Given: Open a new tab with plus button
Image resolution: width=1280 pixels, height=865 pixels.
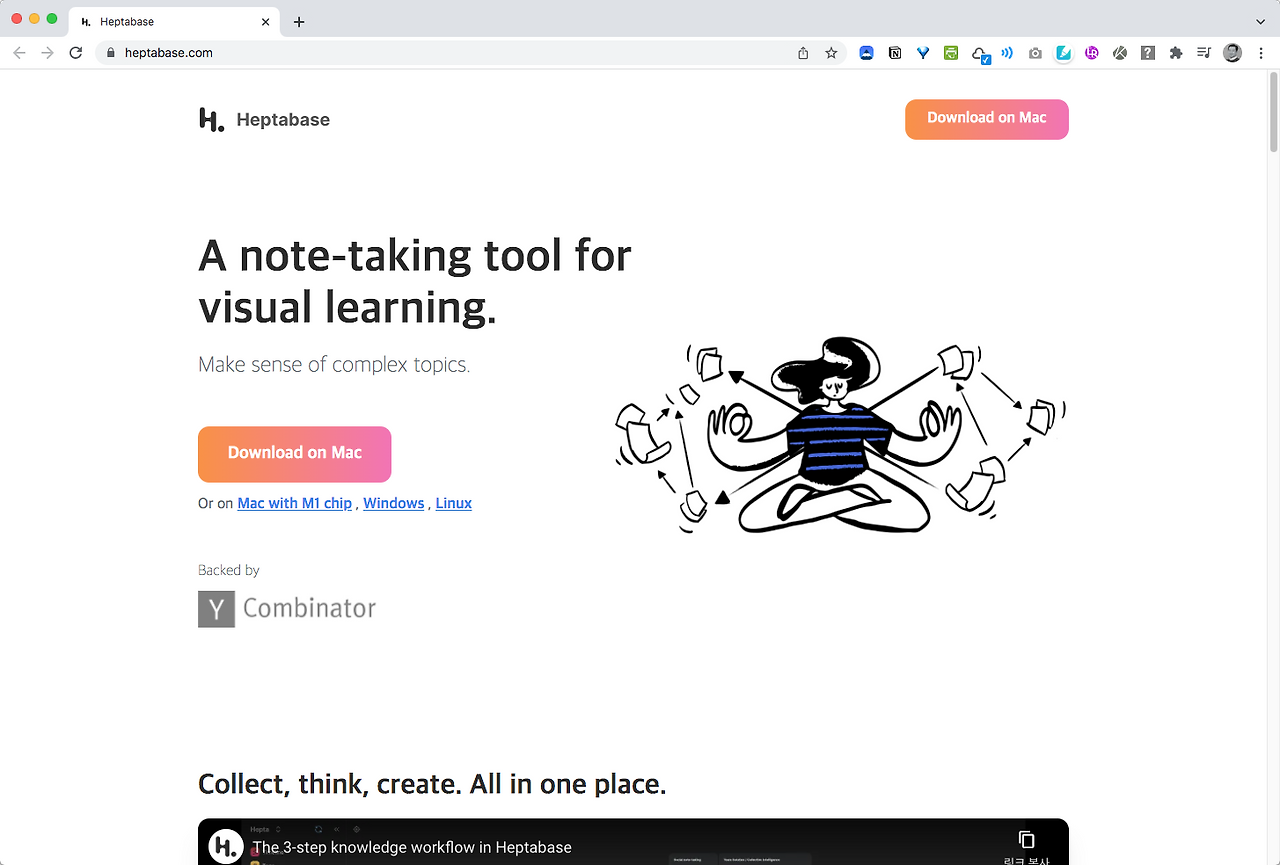Looking at the screenshot, I should [299, 21].
